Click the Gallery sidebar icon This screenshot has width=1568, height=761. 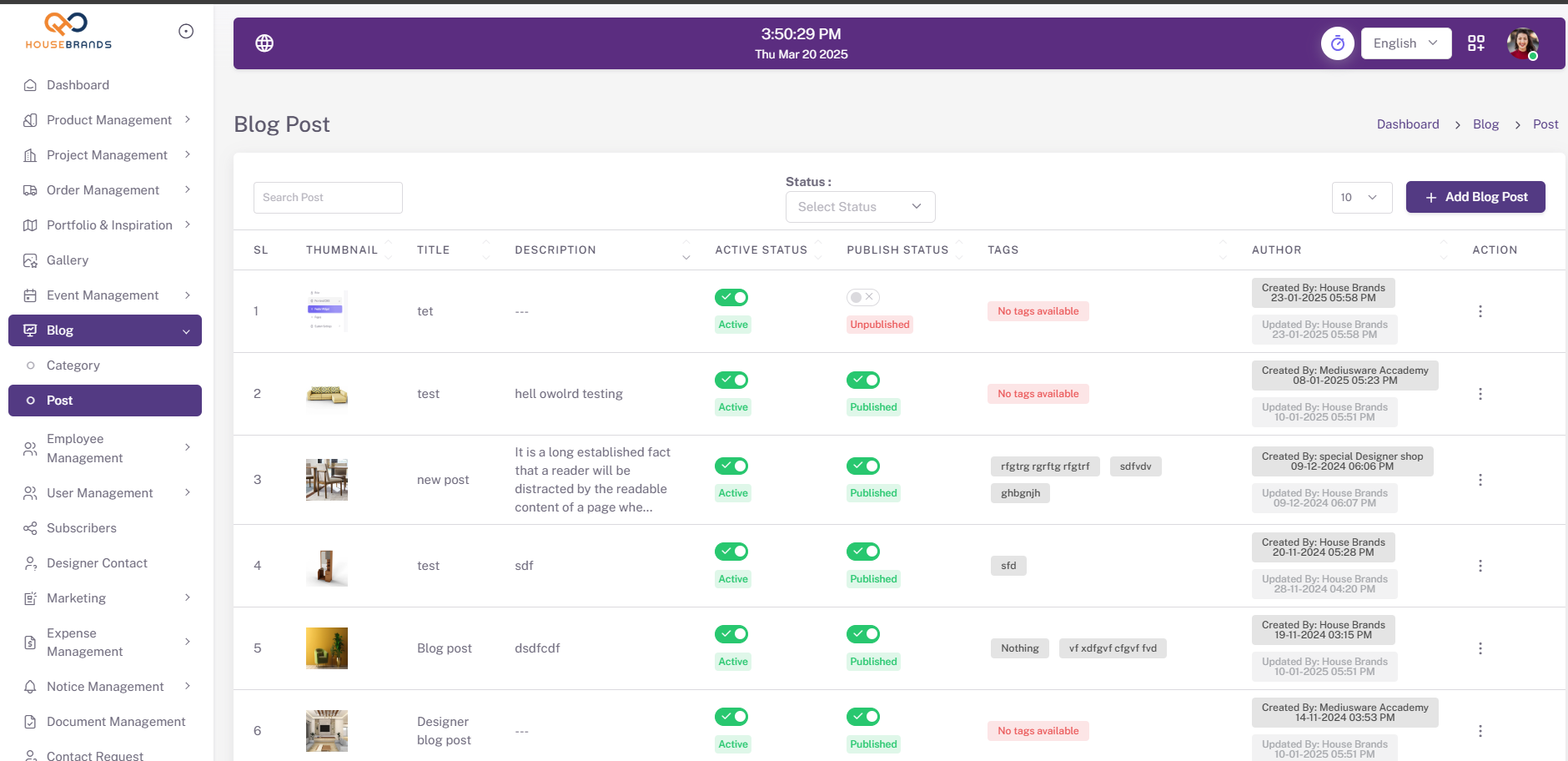(30, 260)
